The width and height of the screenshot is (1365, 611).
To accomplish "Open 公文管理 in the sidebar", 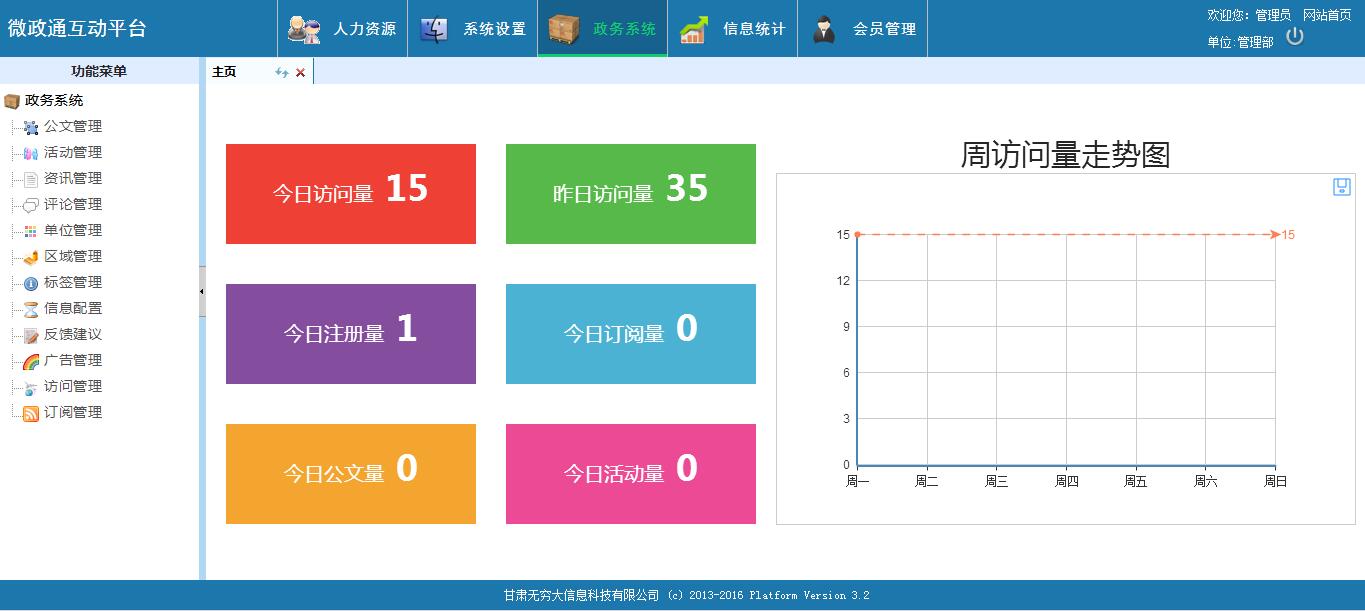I will pyautogui.click(x=72, y=126).
